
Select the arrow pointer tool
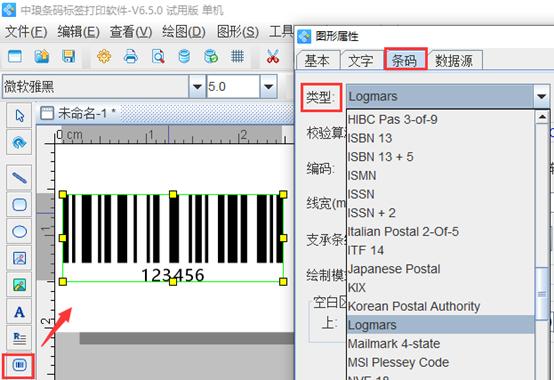tap(19, 115)
